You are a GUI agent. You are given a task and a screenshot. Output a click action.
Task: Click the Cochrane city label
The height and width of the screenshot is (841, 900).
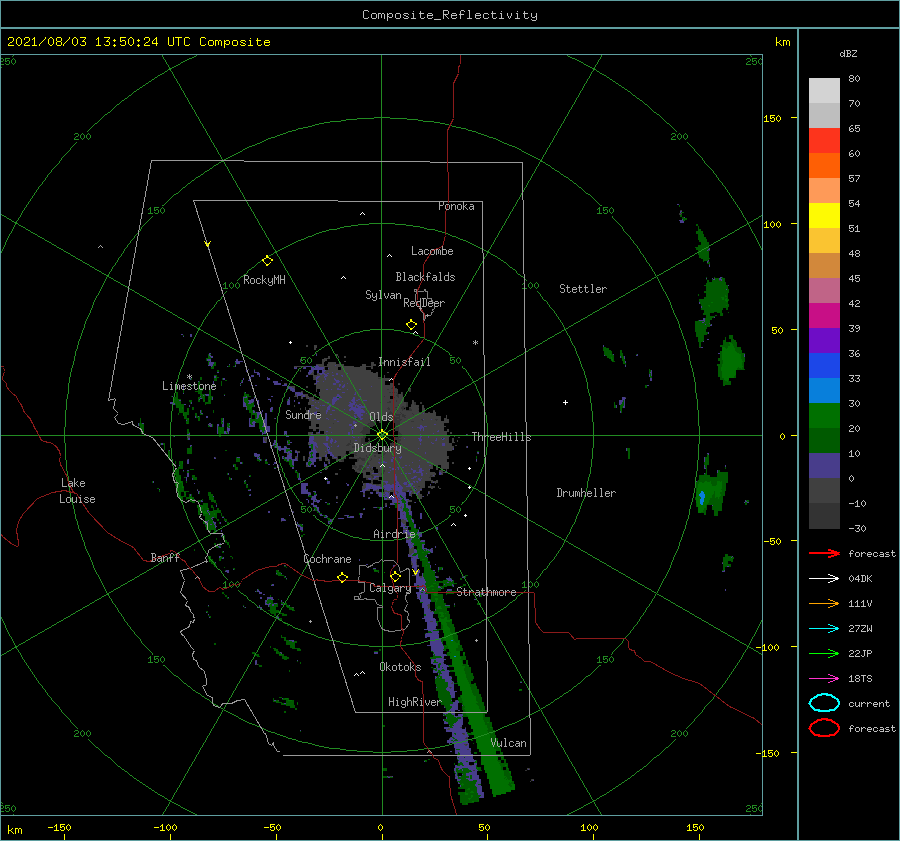(327, 559)
